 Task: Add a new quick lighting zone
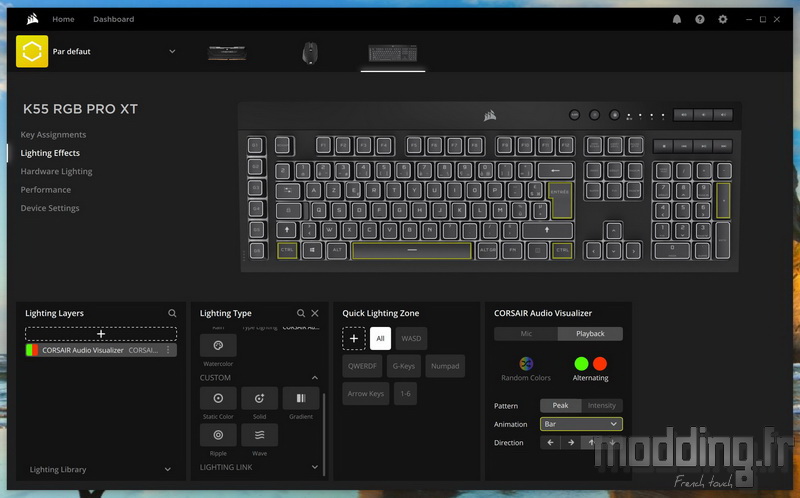pos(354,338)
